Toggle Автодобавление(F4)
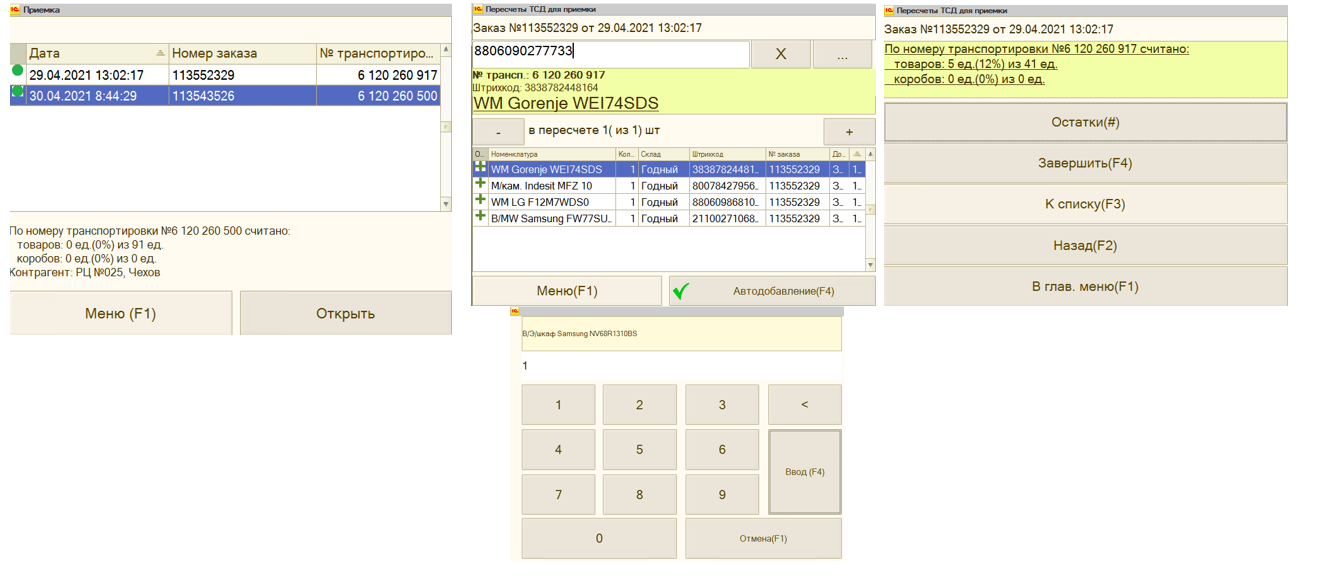The width and height of the screenshot is (1318, 587). [x=772, y=291]
